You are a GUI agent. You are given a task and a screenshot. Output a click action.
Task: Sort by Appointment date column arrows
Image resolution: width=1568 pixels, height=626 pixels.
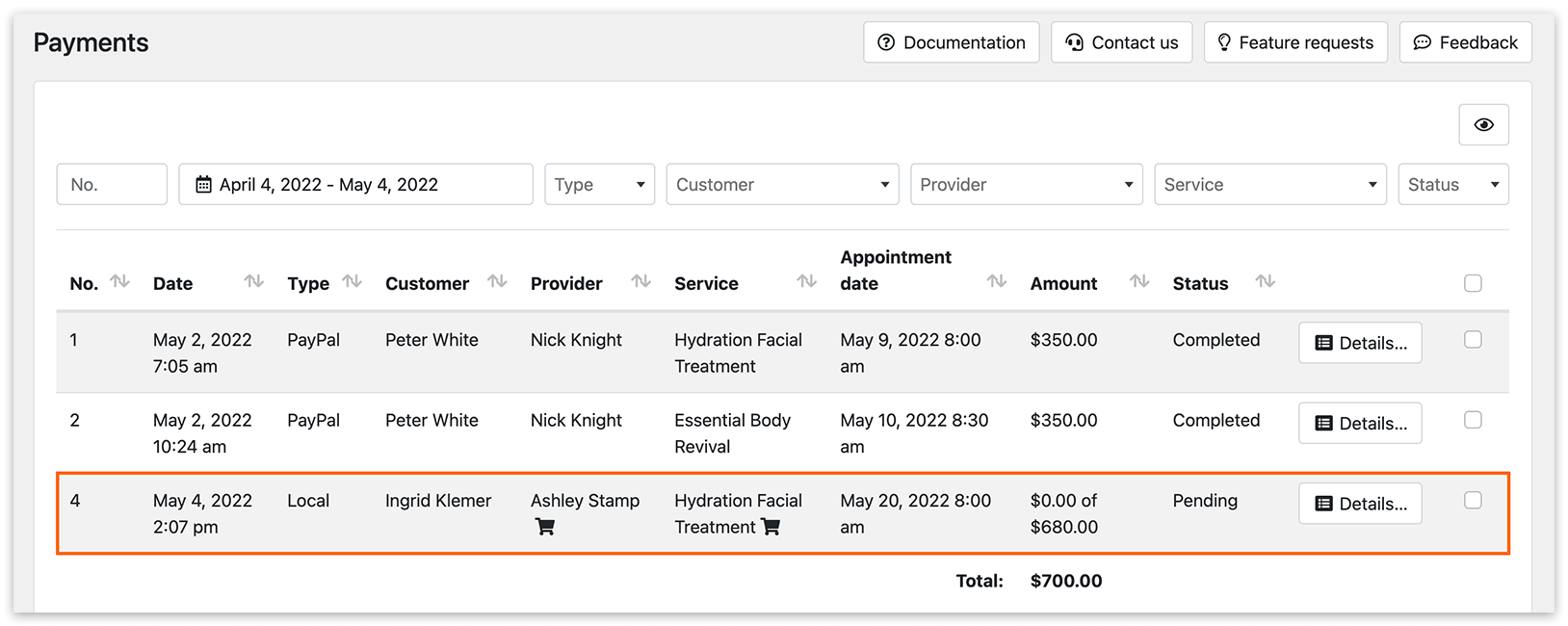[997, 281]
